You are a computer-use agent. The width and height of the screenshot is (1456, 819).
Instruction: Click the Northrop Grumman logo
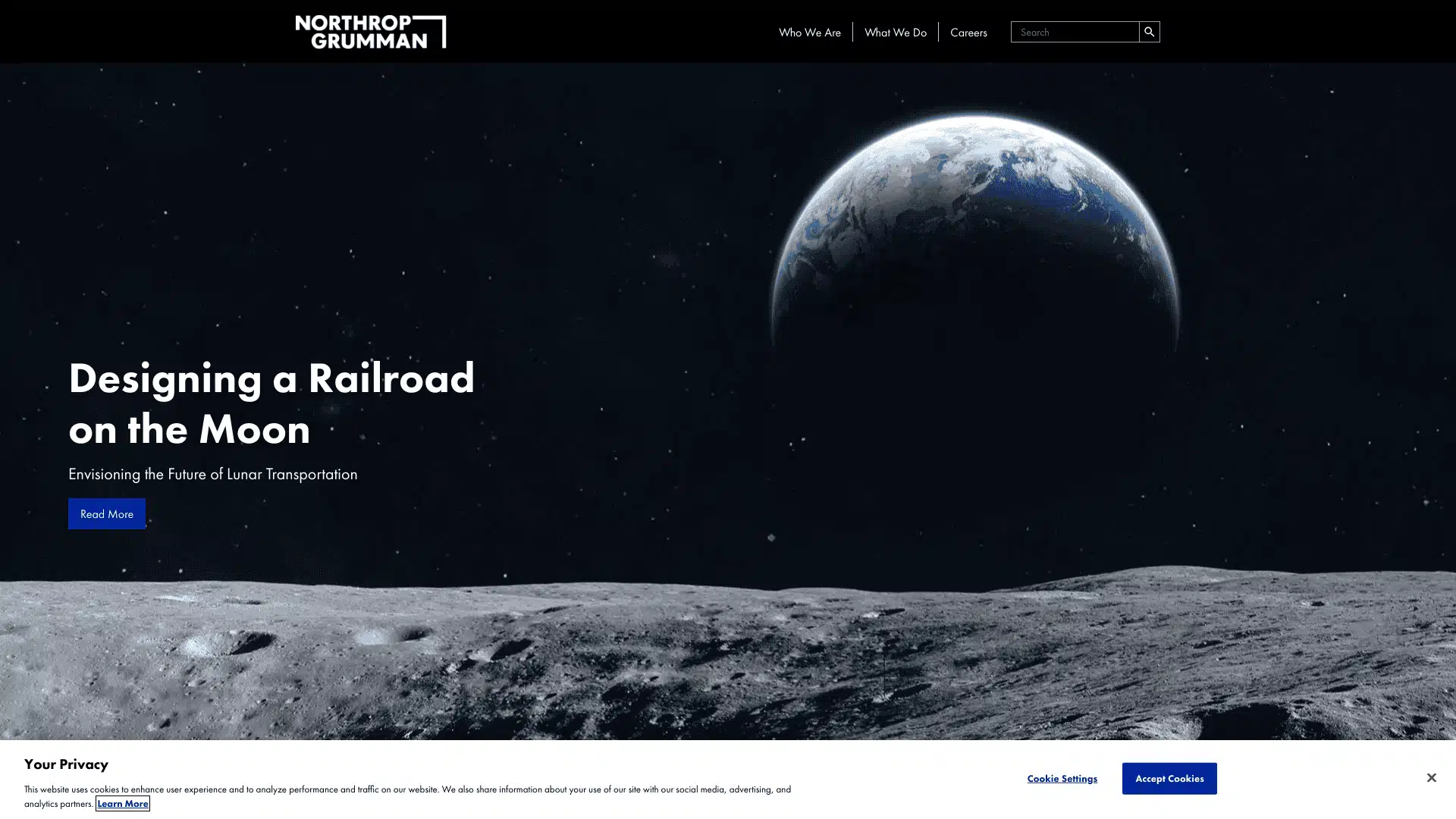coord(370,32)
